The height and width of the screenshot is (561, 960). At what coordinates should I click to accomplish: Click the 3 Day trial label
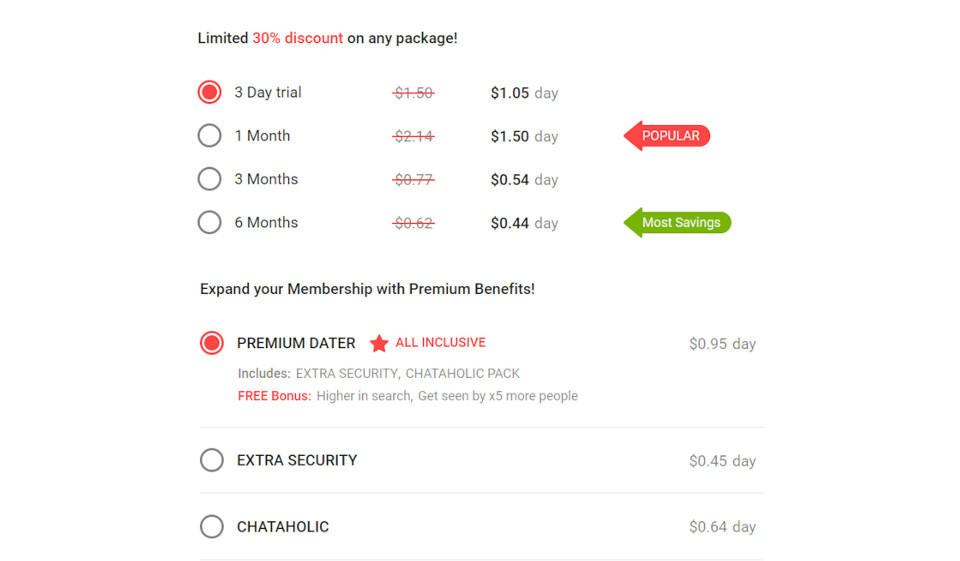click(268, 92)
